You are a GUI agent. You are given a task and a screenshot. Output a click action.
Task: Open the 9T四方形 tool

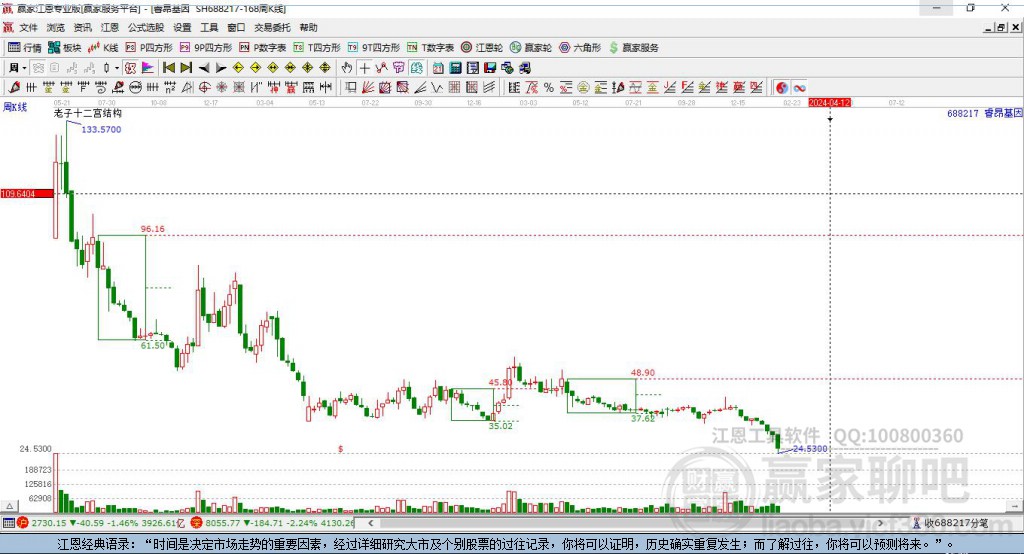[x=374, y=48]
